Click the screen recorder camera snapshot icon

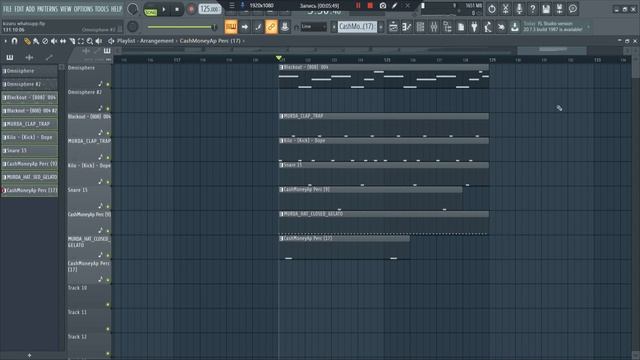[x=383, y=5]
